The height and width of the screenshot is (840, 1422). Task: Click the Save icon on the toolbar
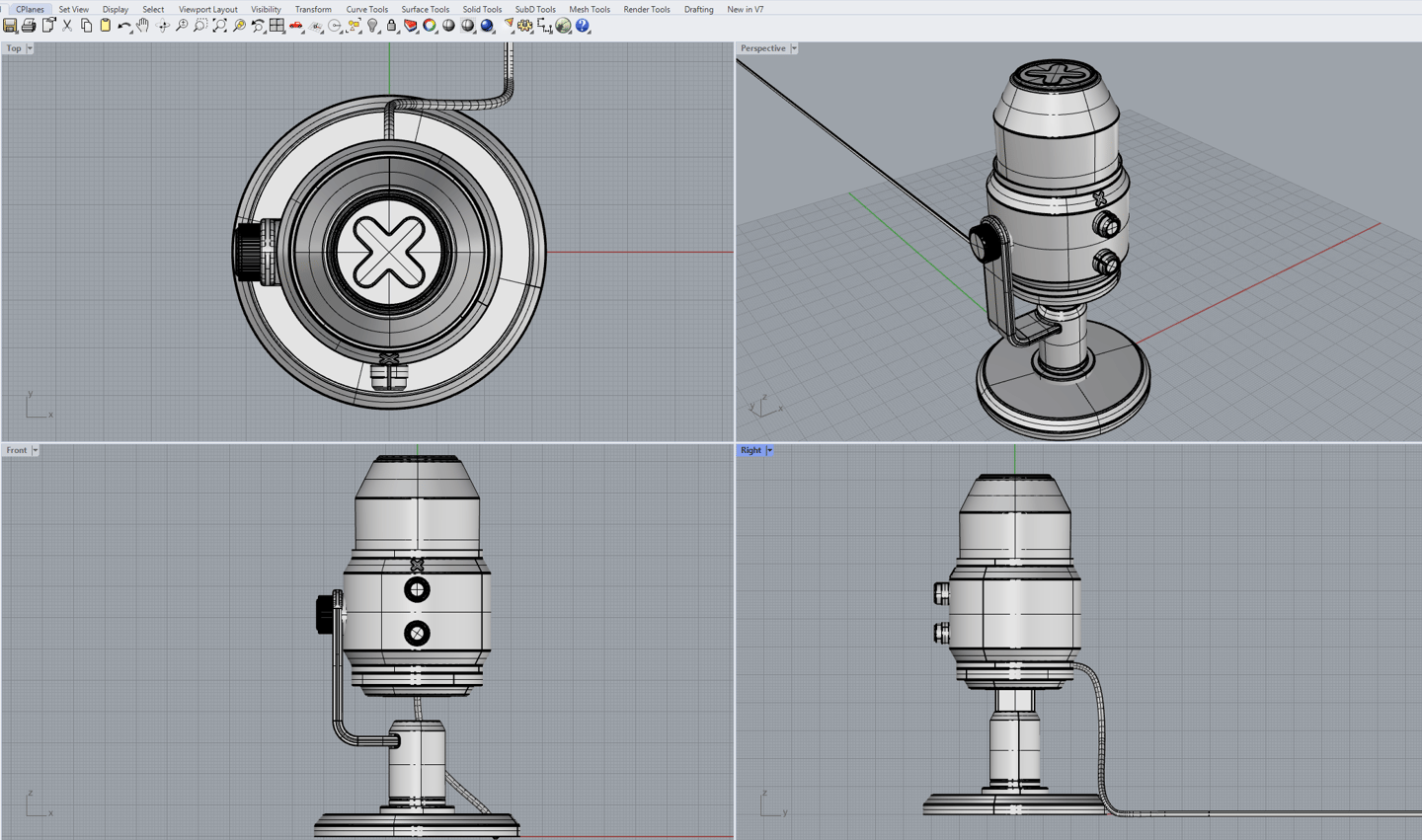(x=9, y=26)
